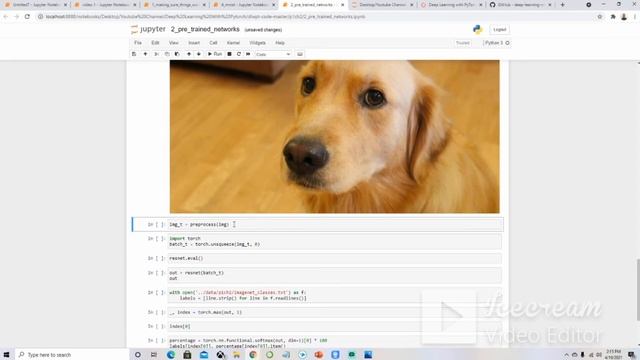Reload the page

(27, 17)
